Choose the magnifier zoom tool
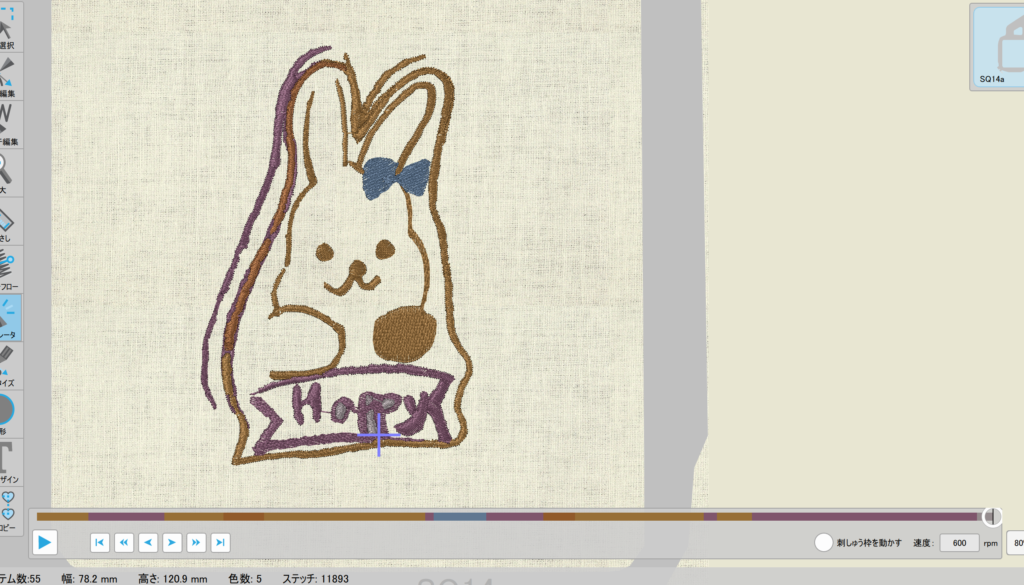 pyautogui.click(x=8, y=168)
